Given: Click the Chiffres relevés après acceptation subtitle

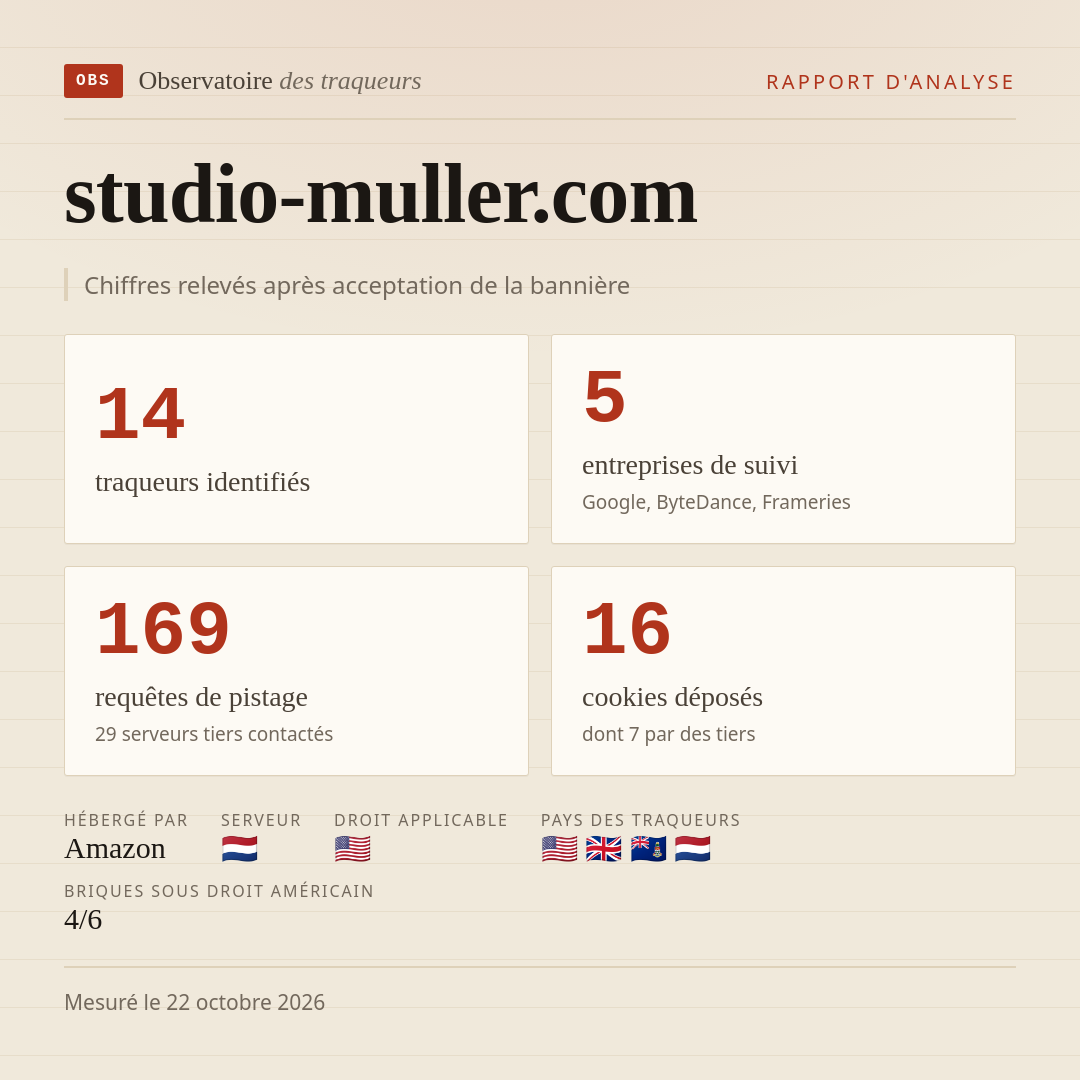Looking at the screenshot, I should [357, 285].
